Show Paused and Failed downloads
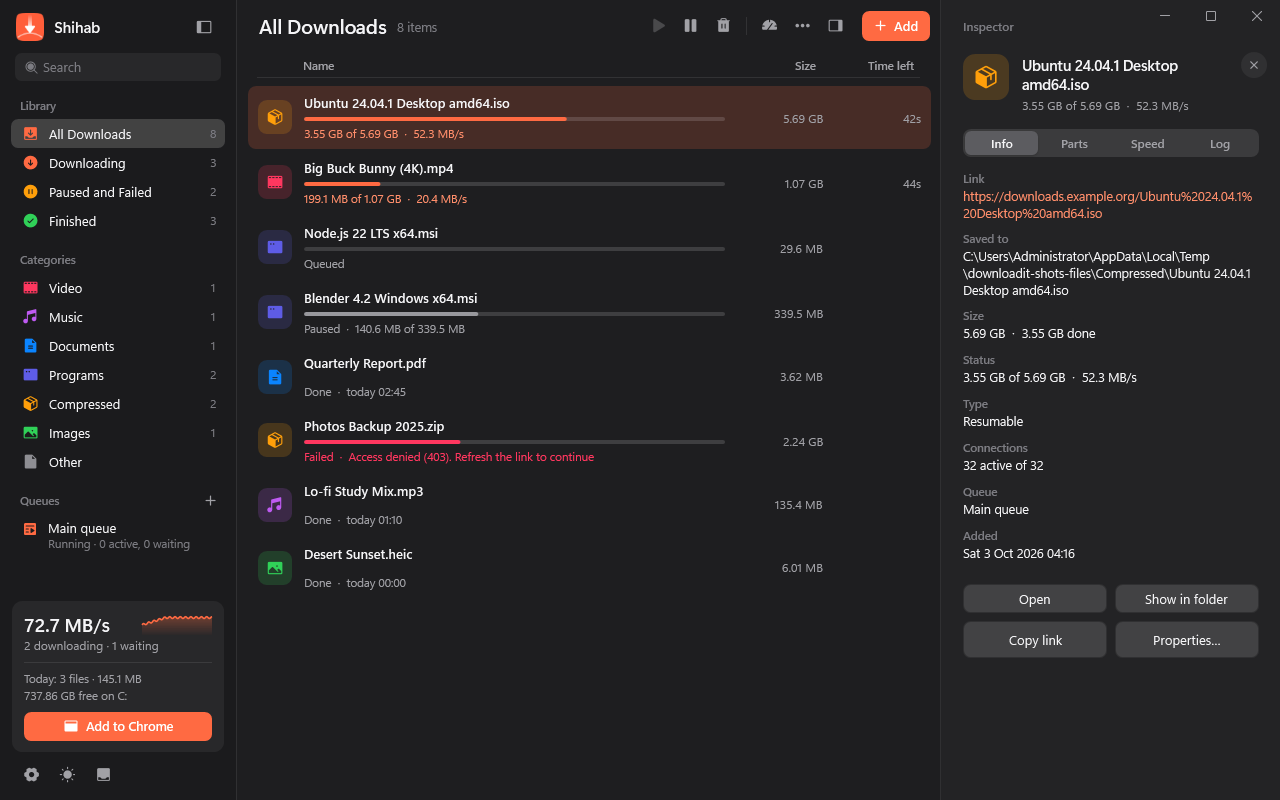 (118, 192)
